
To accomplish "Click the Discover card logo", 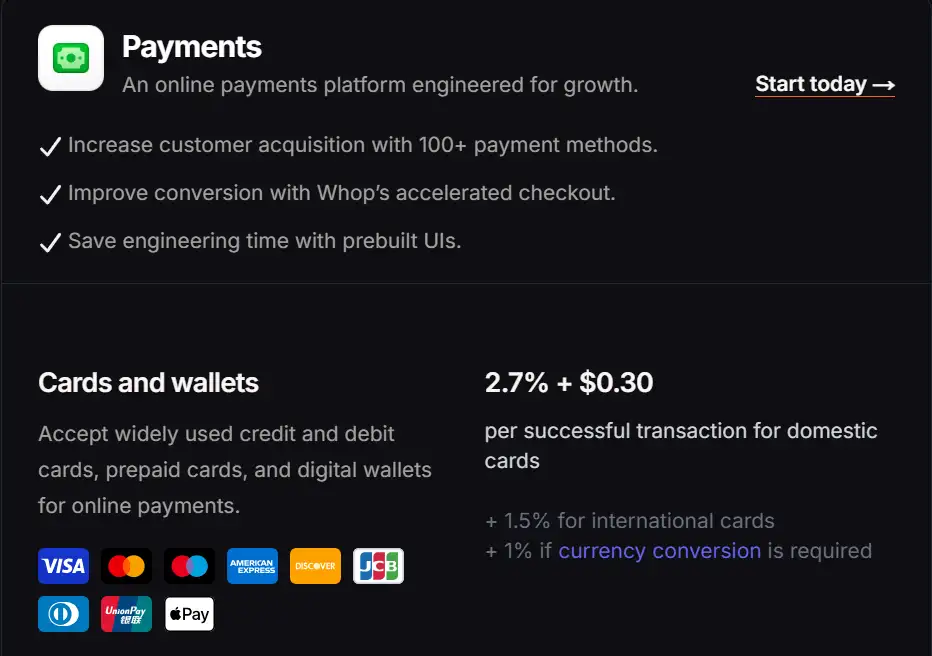I will pos(315,566).
